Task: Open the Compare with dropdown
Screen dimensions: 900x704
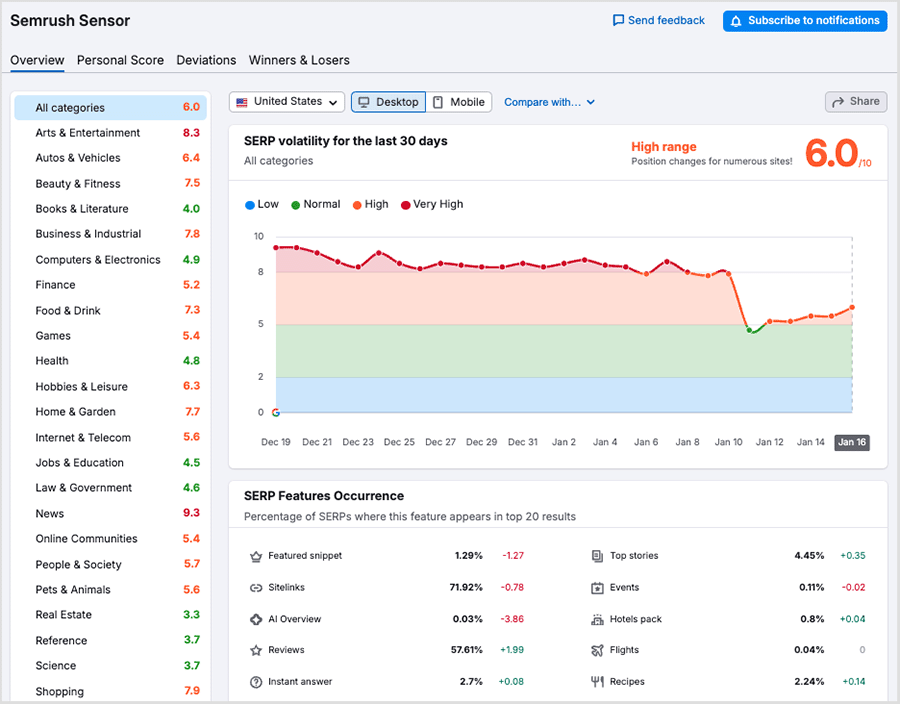Action: (x=549, y=102)
